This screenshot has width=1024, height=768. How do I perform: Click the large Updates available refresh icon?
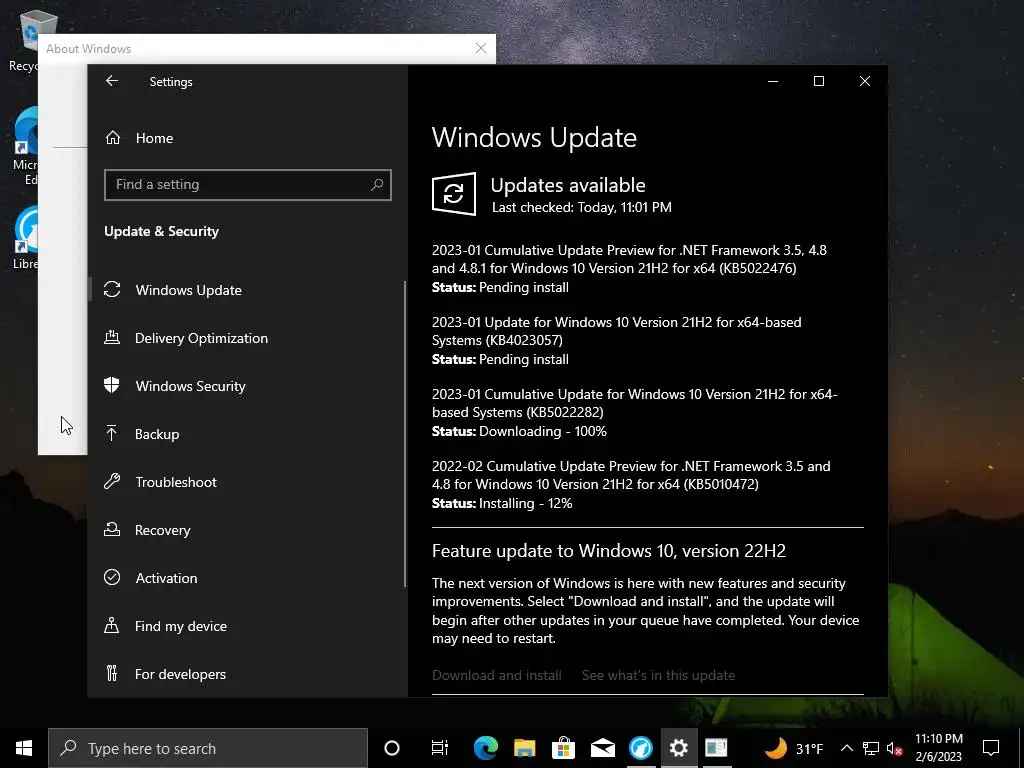point(454,194)
